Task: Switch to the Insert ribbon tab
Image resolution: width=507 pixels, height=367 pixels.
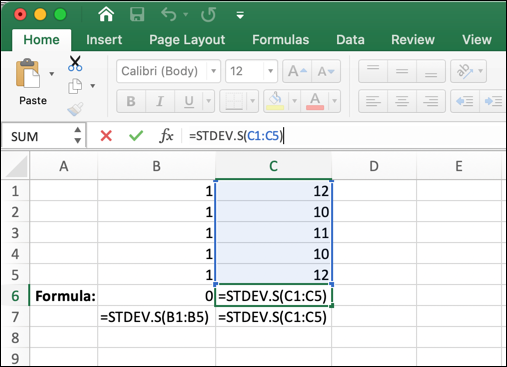Action: (104, 40)
